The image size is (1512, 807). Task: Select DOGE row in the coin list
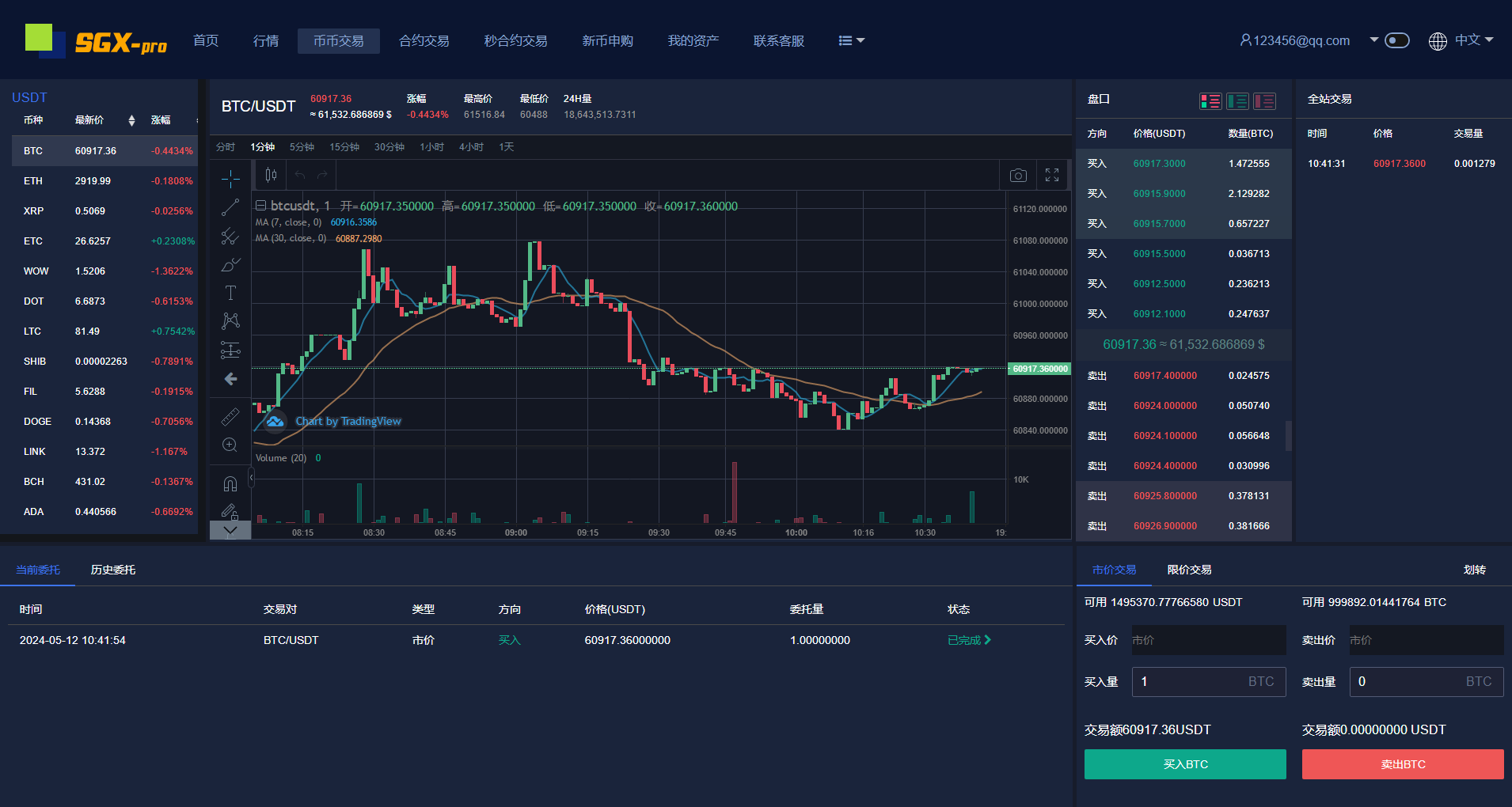(x=104, y=422)
